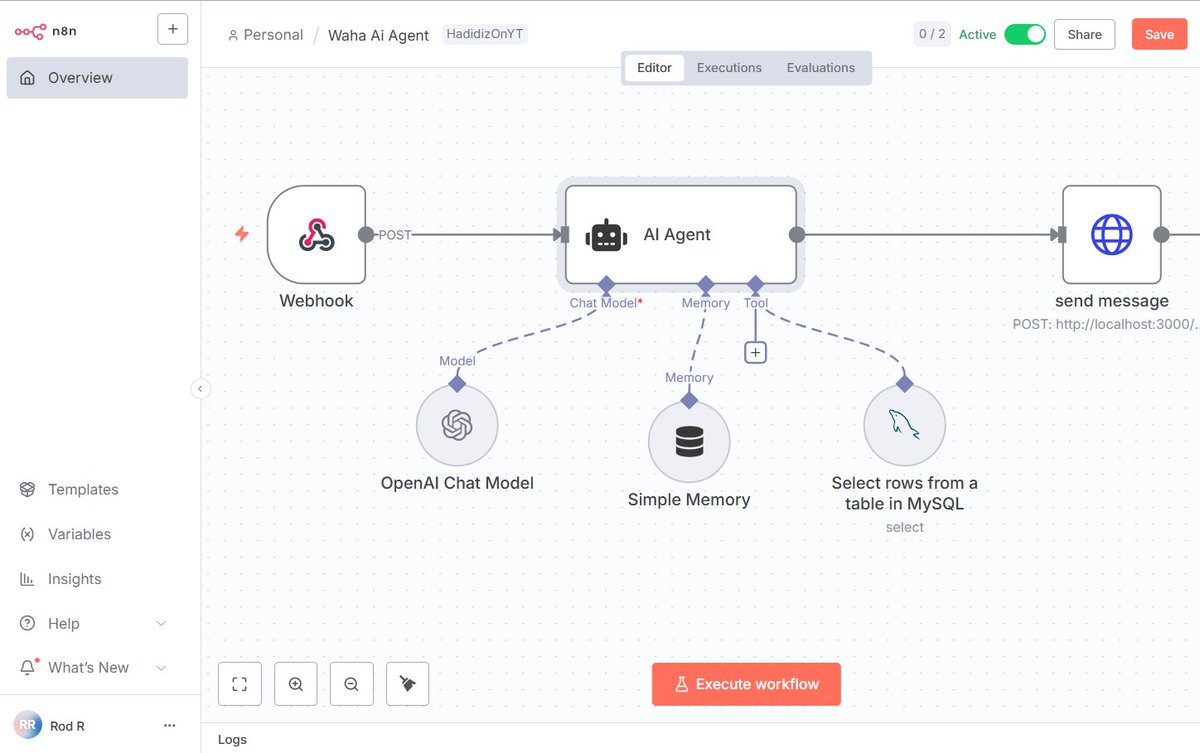
Task: Click the AI Agent Tool diamond connector
Action: (755, 284)
